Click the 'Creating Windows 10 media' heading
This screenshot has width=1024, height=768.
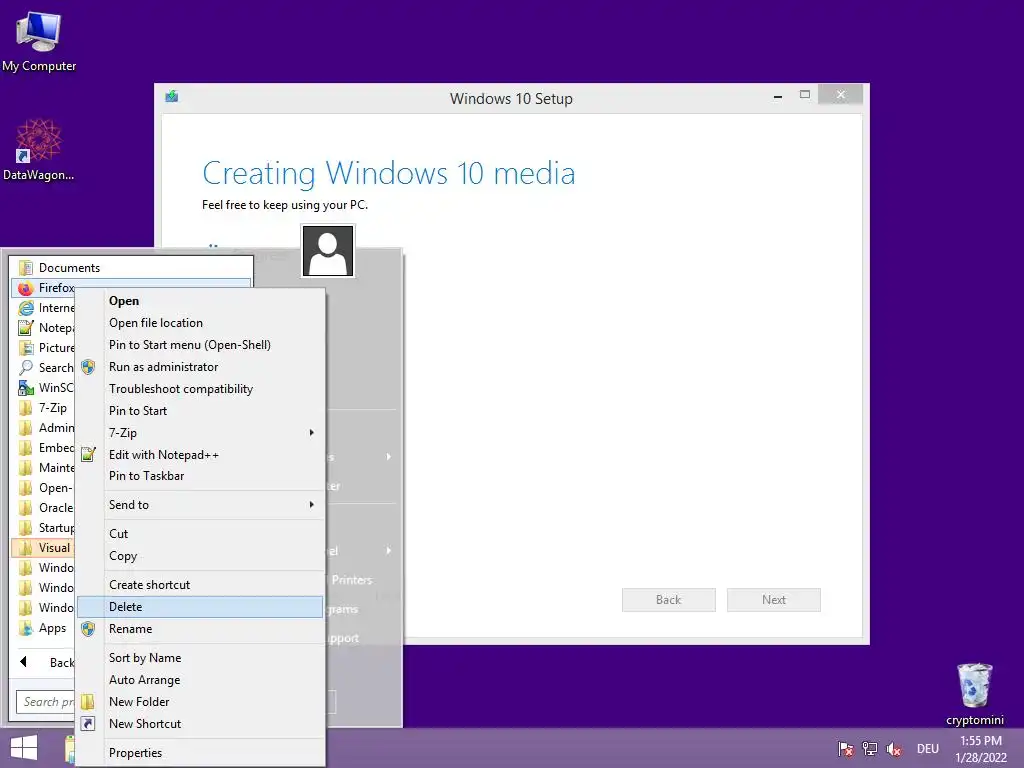point(389,174)
